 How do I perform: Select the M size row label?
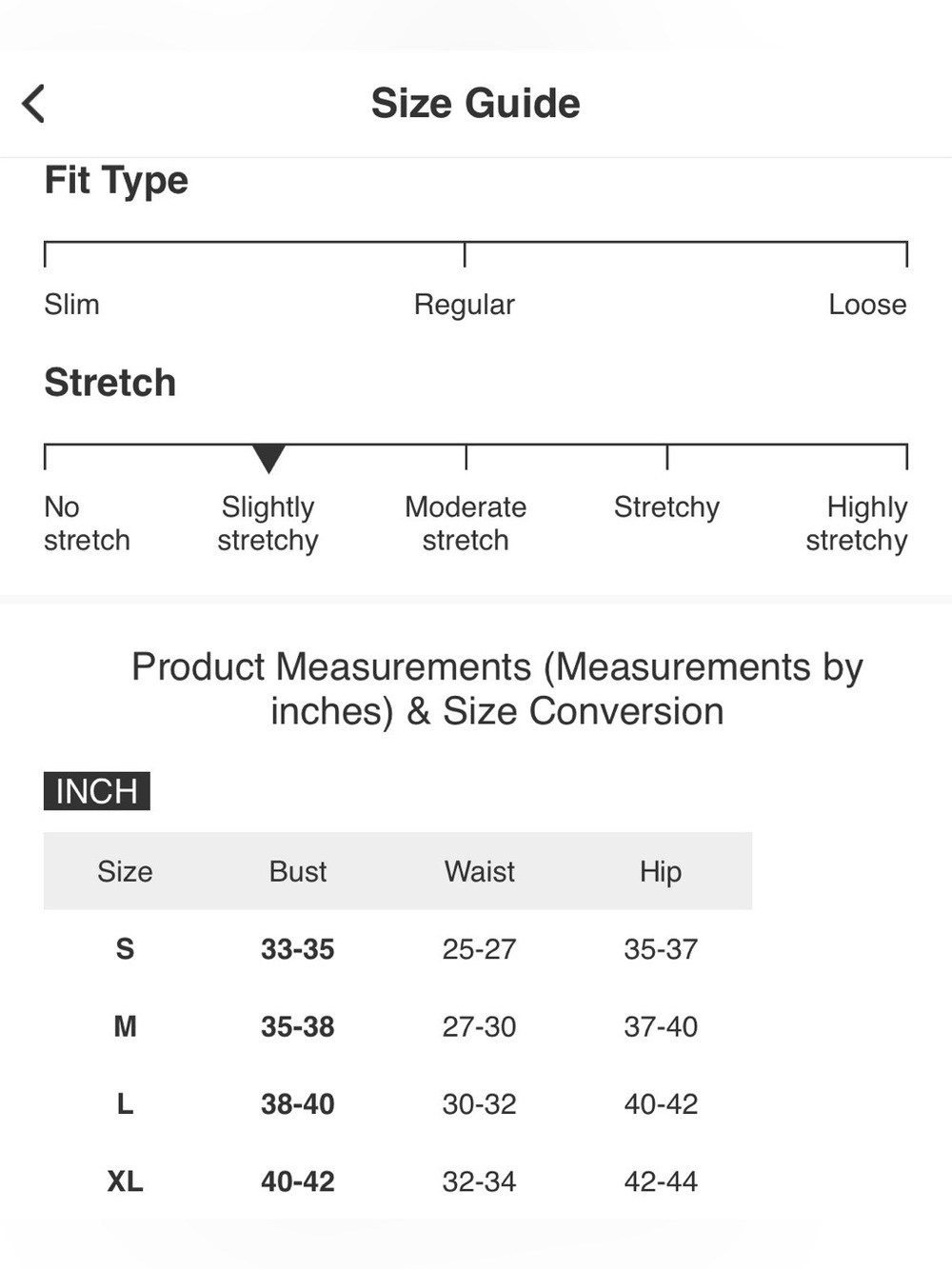tap(125, 1026)
